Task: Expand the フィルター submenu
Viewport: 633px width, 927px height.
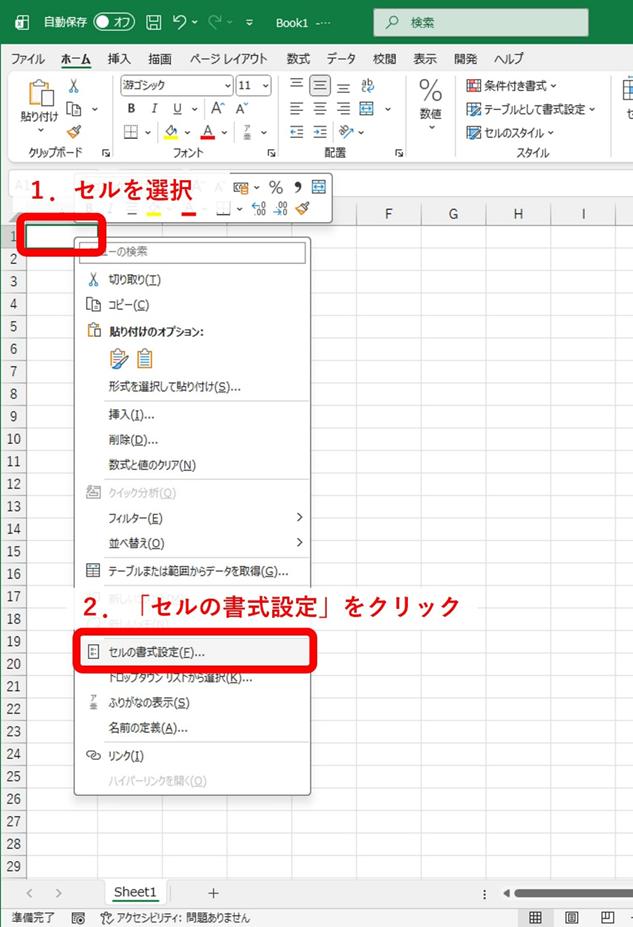Action: 135,518
